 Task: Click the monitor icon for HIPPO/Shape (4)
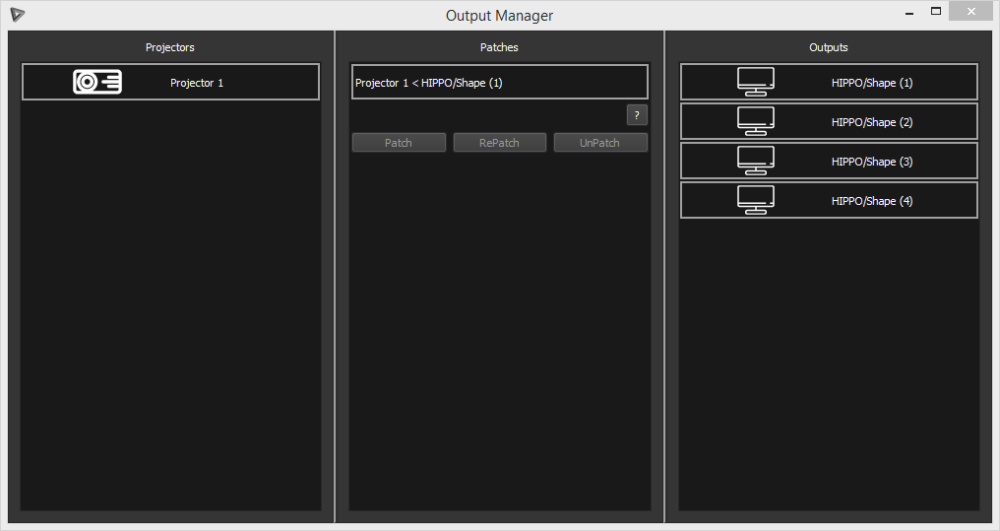[x=756, y=200]
